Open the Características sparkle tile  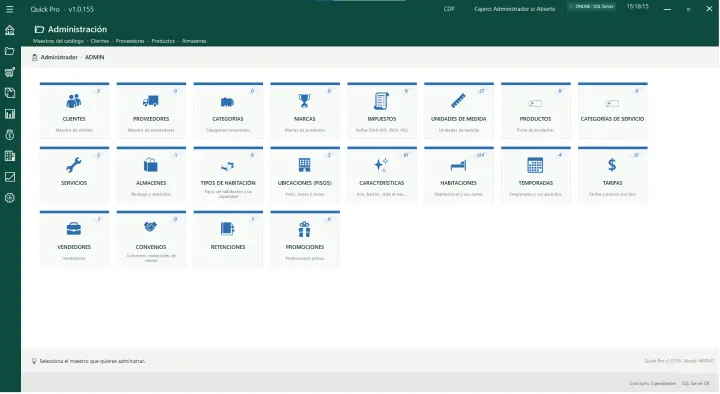pos(382,175)
